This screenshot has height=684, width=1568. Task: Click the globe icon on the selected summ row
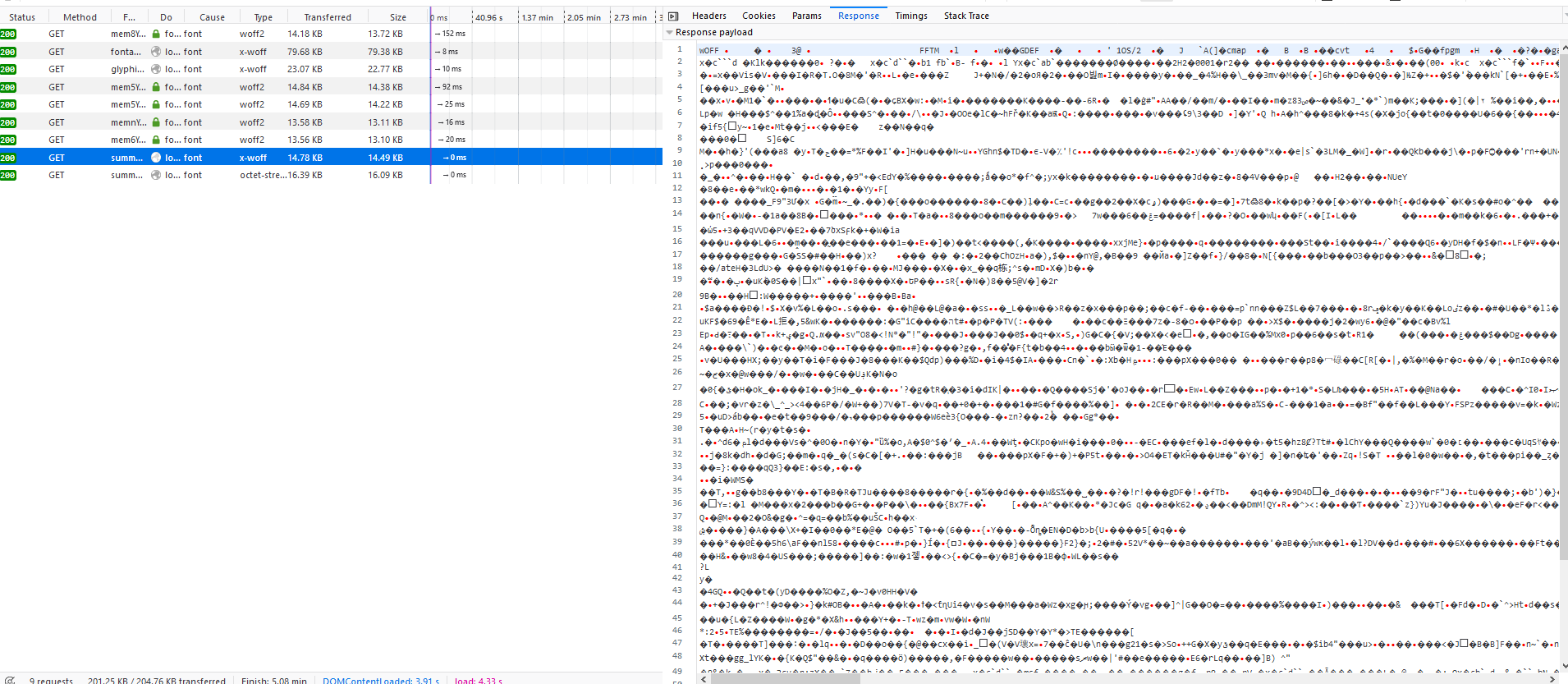156,158
